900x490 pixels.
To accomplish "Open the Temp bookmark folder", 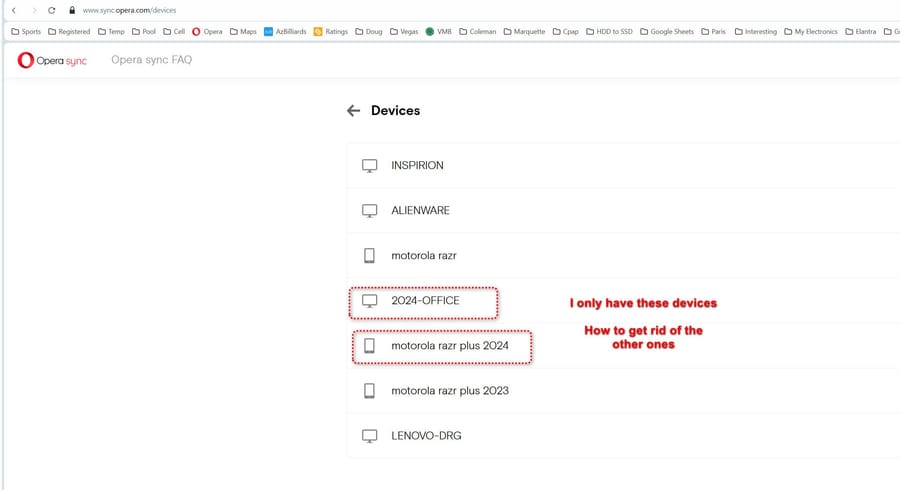I will pyautogui.click(x=111, y=32).
